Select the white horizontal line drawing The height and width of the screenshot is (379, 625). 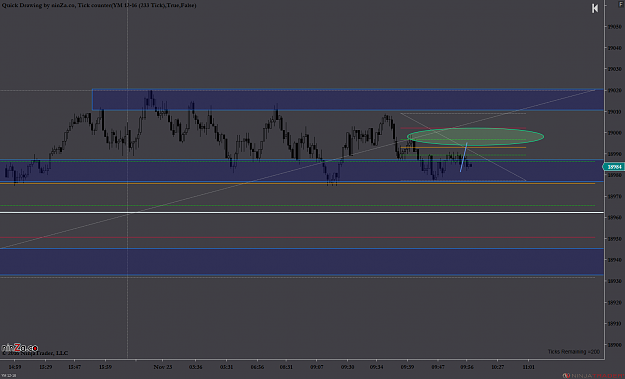(302, 213)
